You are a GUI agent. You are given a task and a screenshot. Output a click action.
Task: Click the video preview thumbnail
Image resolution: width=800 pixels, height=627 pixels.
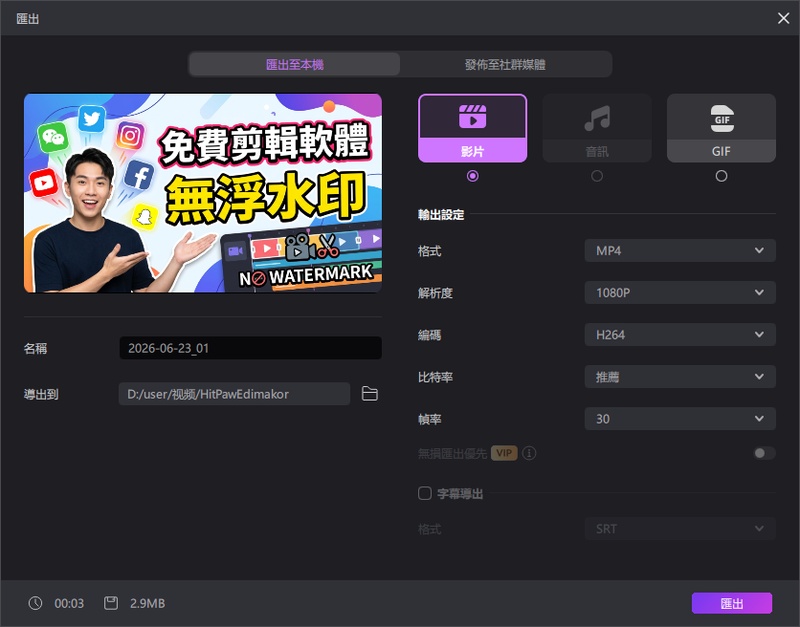[203, 193]
